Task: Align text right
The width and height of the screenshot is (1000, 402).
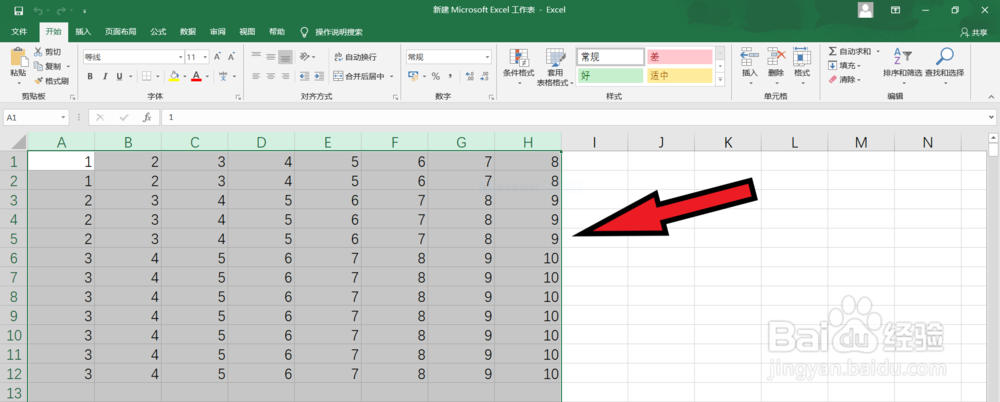Action: pyautogui.click(x=285, y=77)
